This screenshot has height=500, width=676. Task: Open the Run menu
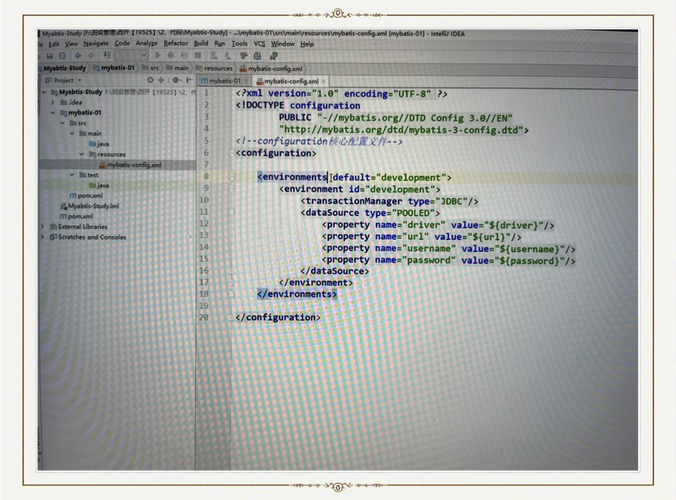pos(220,44)
